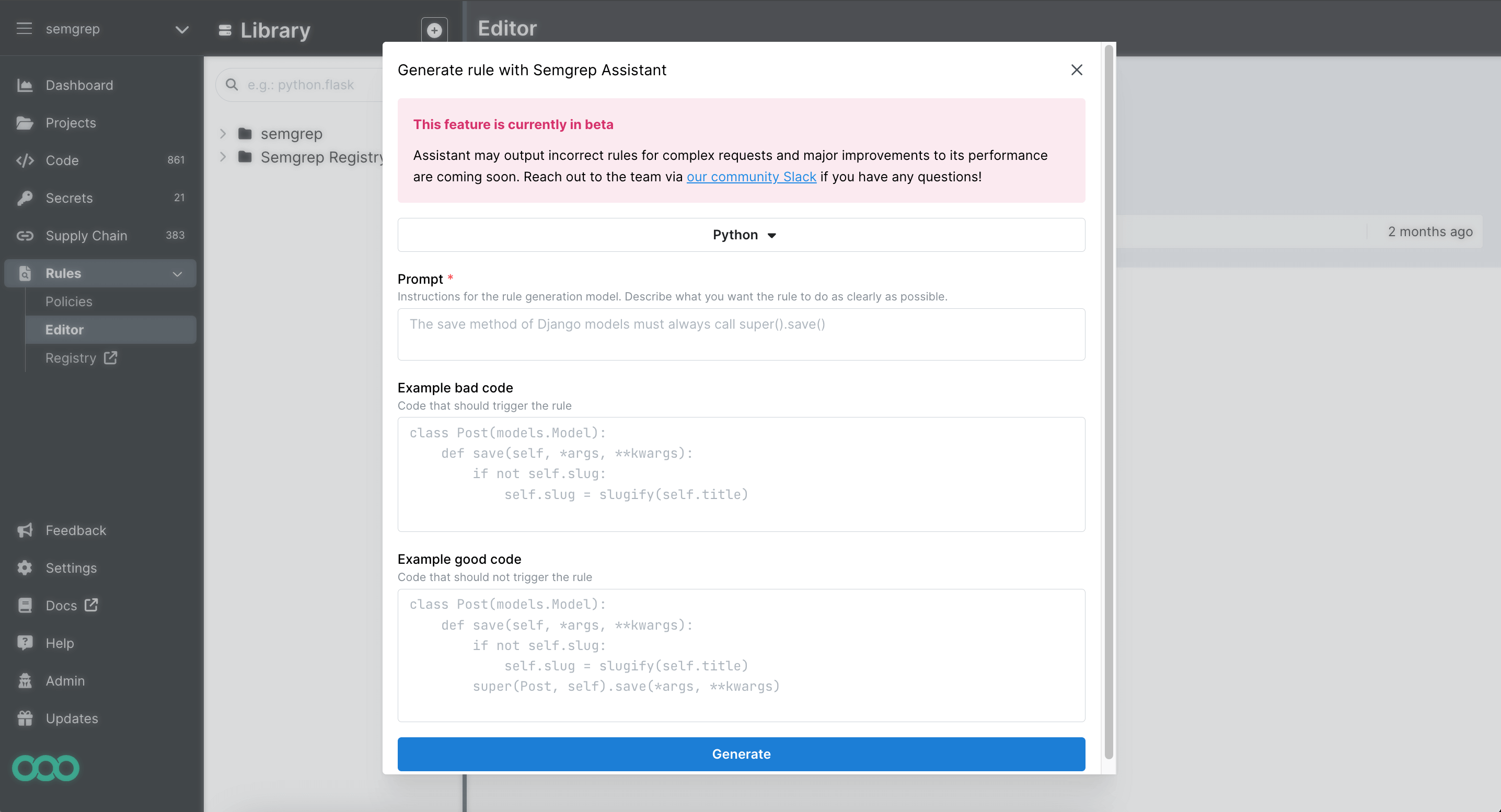Screen dimensions: 1501x812
Task: Click the Prompt input field
Action: [741, 334]
